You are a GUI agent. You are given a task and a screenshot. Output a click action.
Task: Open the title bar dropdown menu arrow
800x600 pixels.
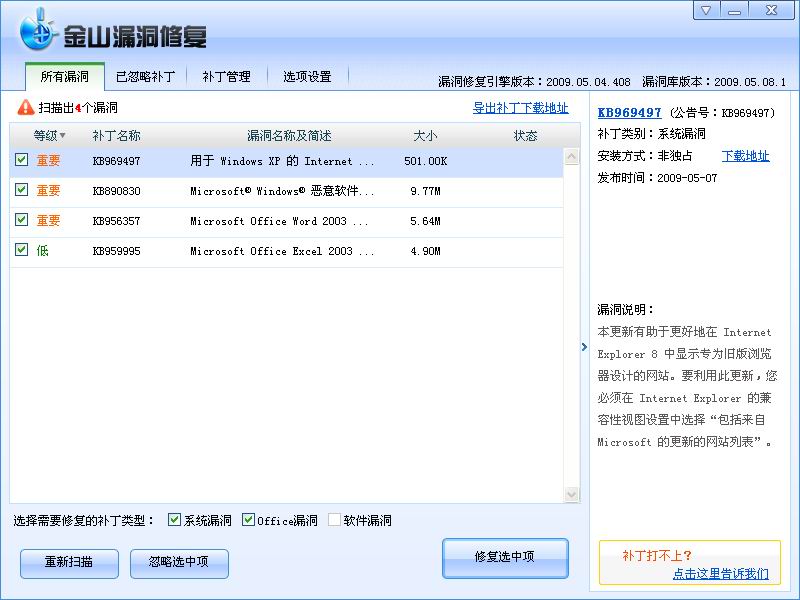click(x=706, y=10)
